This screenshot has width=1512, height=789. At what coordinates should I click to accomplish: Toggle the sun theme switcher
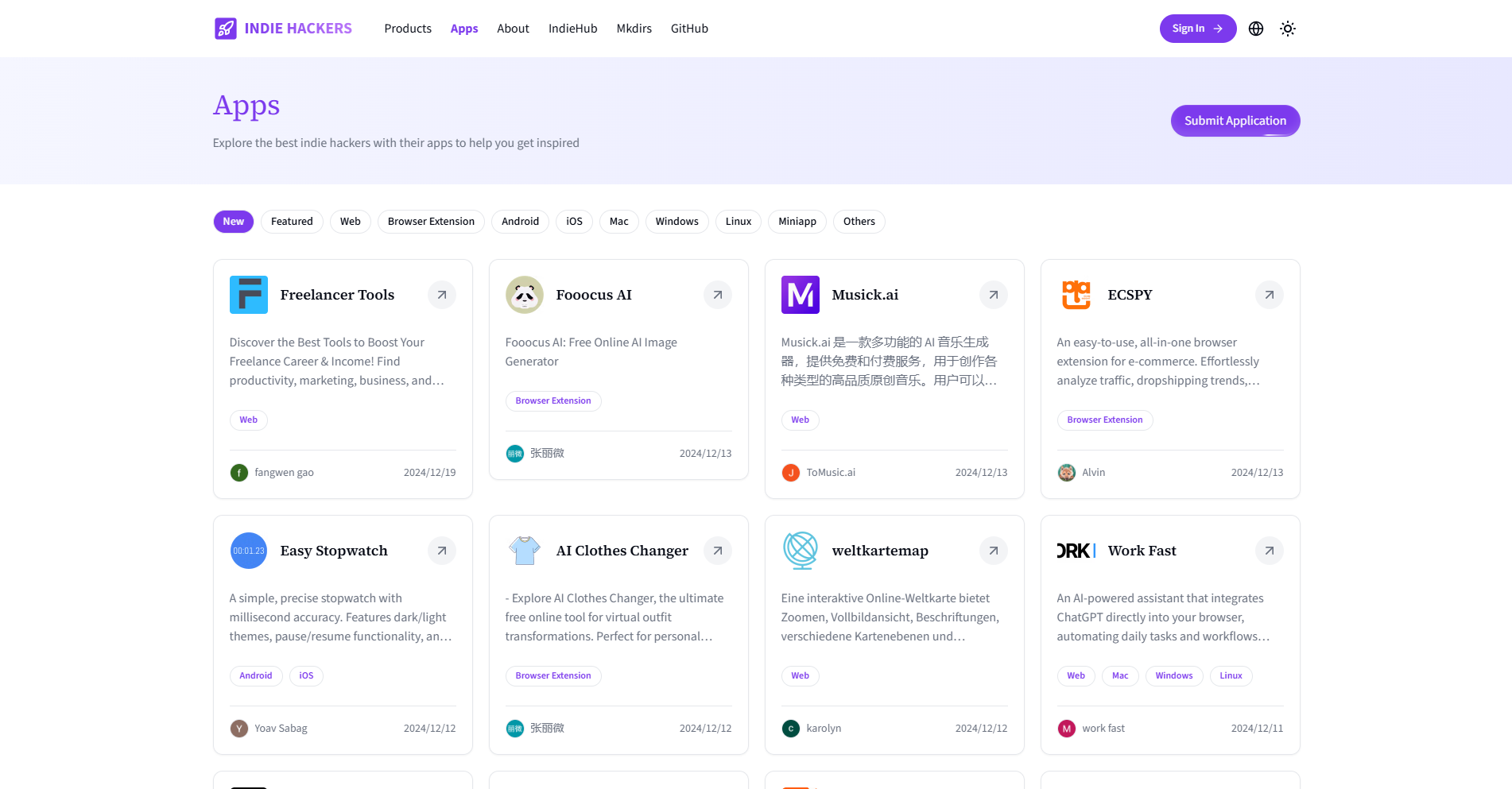1288,29
